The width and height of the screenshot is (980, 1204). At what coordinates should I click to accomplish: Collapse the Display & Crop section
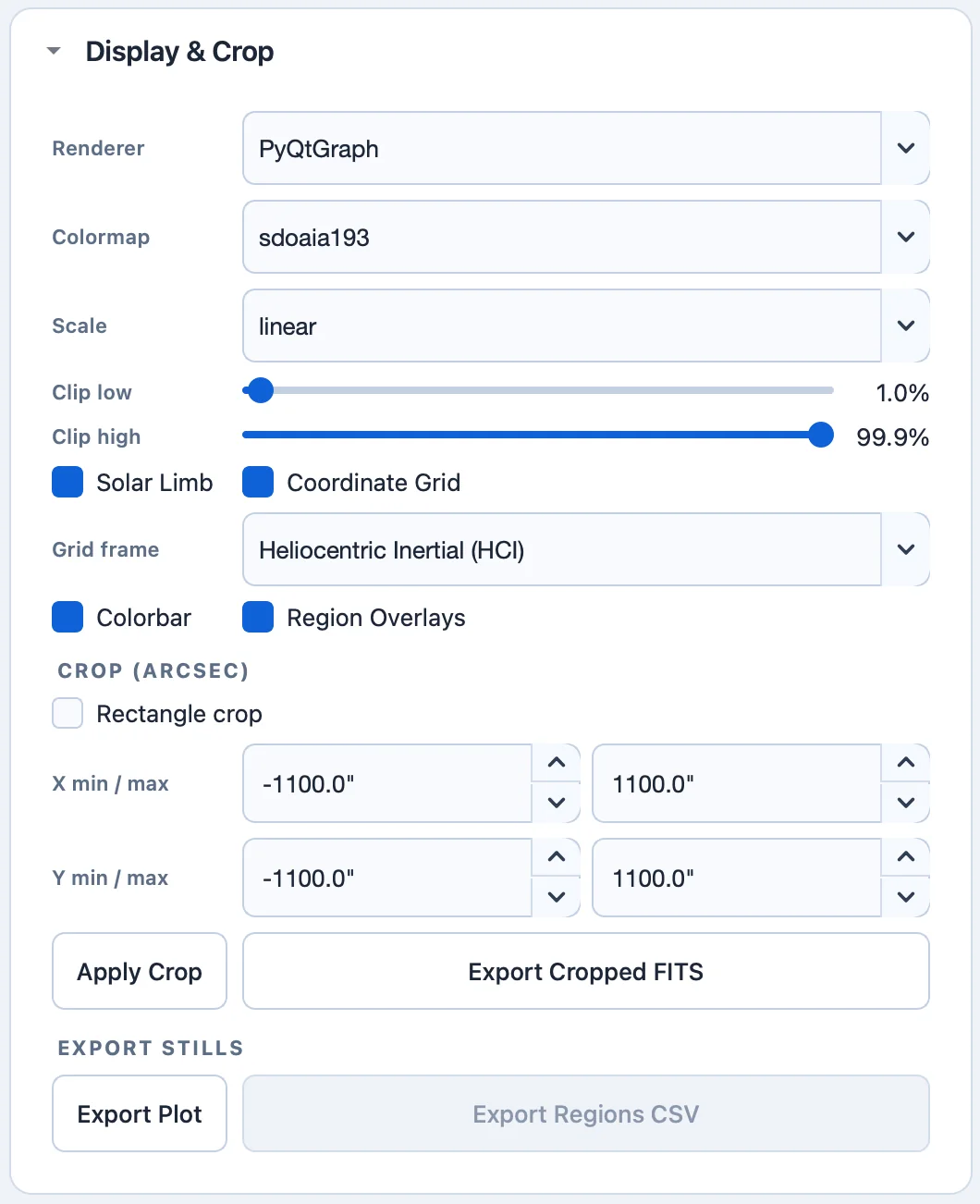point(54,51)
